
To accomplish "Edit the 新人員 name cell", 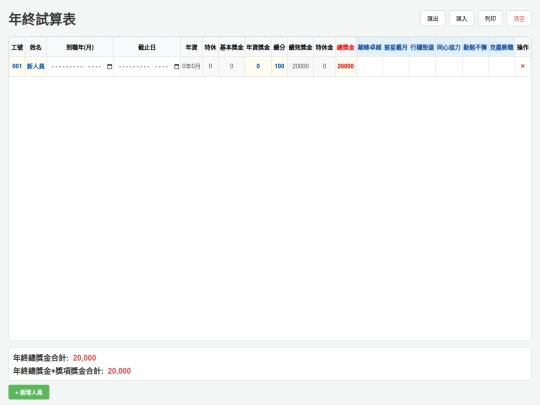I will coord(36,66).
